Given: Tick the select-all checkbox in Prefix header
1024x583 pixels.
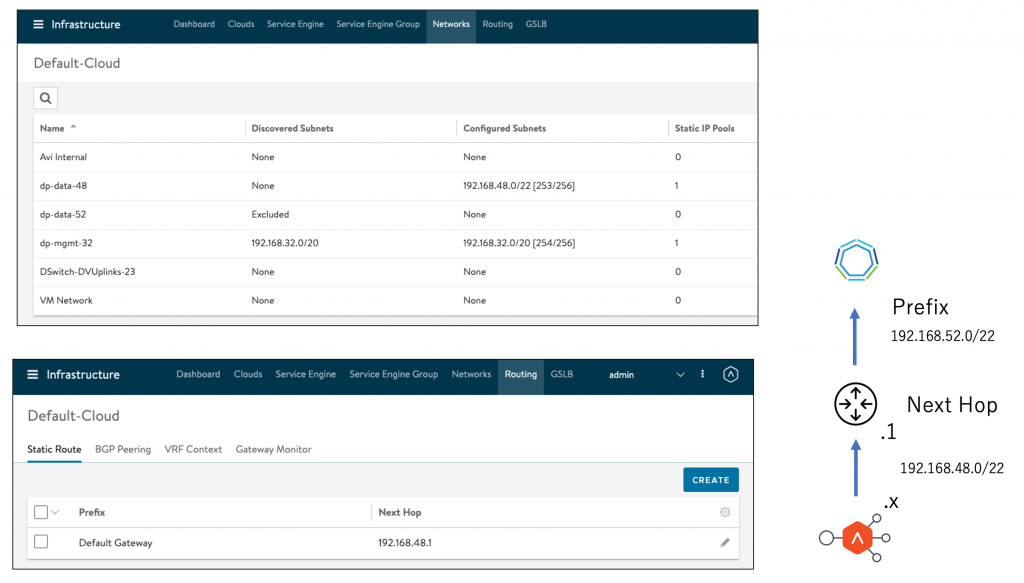Looking at the screenshot, I should (40, 512).
